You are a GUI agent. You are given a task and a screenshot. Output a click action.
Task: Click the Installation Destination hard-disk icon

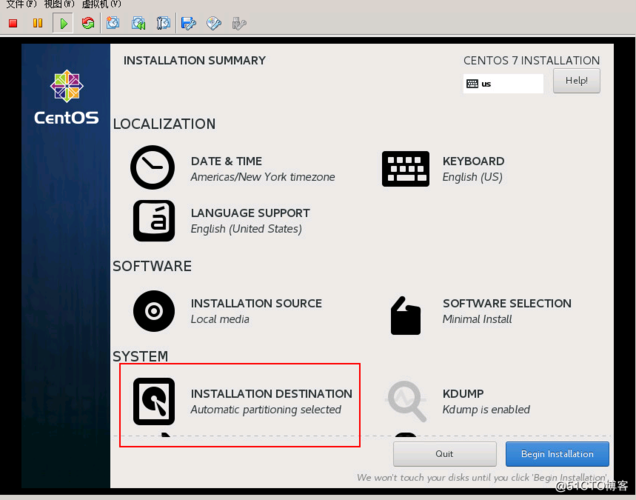pos(154,401)
